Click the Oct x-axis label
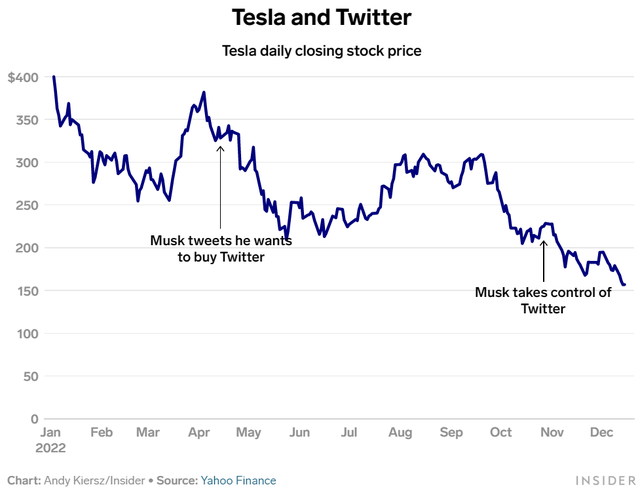 click(501, 432)
